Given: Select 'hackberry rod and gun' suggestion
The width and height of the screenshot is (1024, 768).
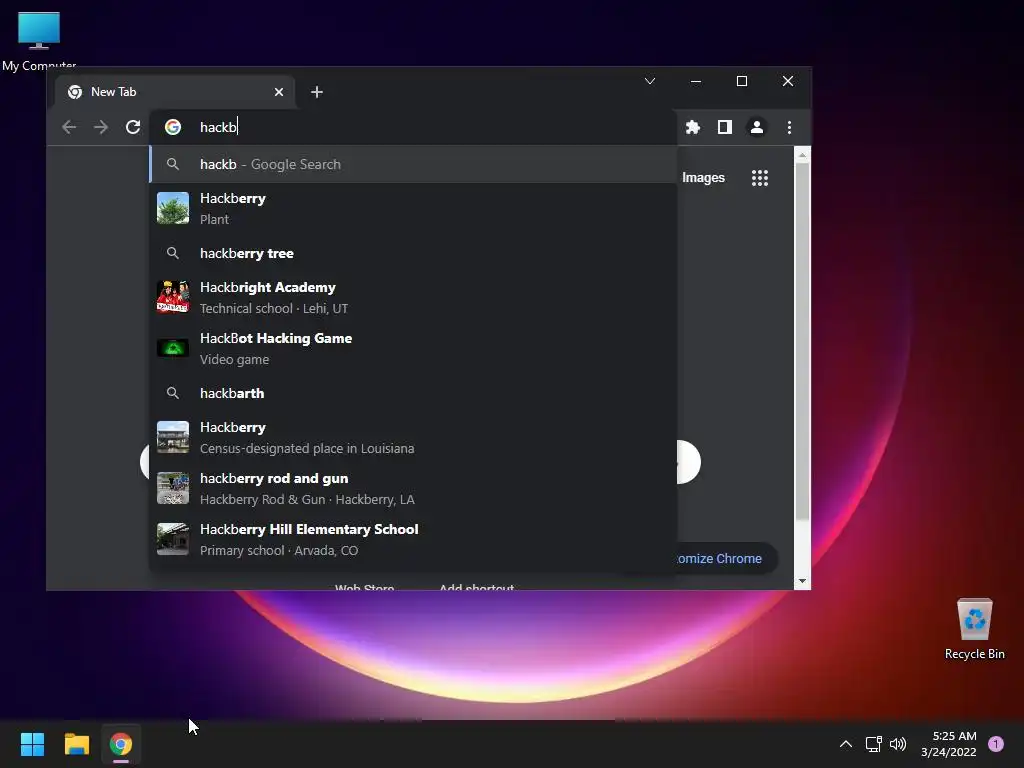Looking at the screenshot, I should pyautogui.click(x=413, y=488).
